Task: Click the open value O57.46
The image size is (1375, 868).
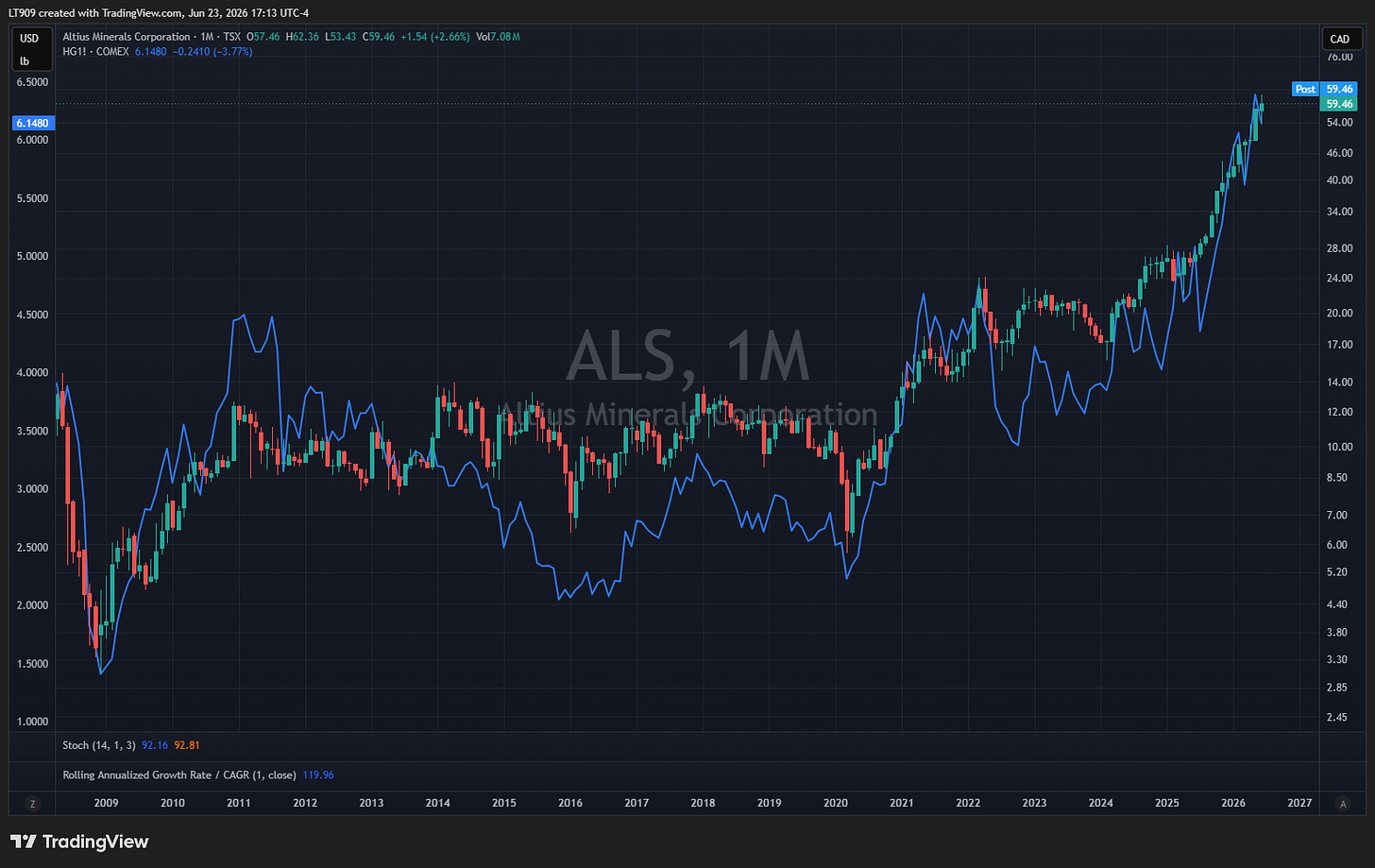Action: 263,37
